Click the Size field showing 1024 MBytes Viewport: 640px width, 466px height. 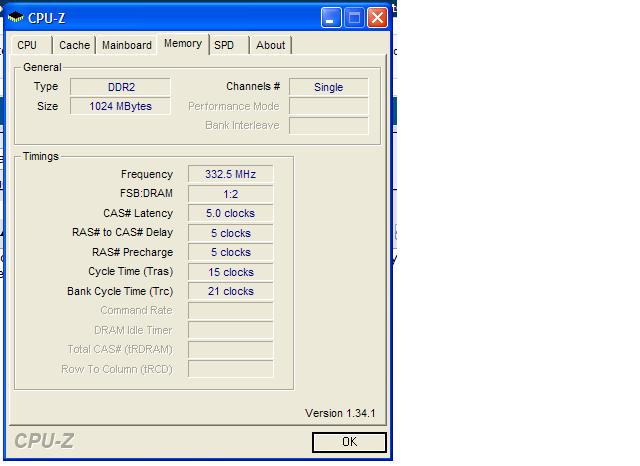coord(120,106)
